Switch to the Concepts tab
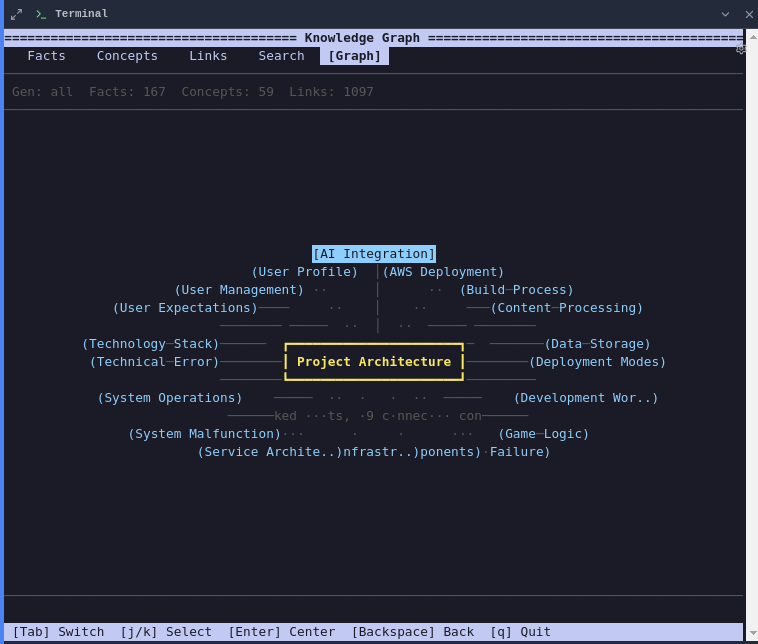 click(127, 56)
